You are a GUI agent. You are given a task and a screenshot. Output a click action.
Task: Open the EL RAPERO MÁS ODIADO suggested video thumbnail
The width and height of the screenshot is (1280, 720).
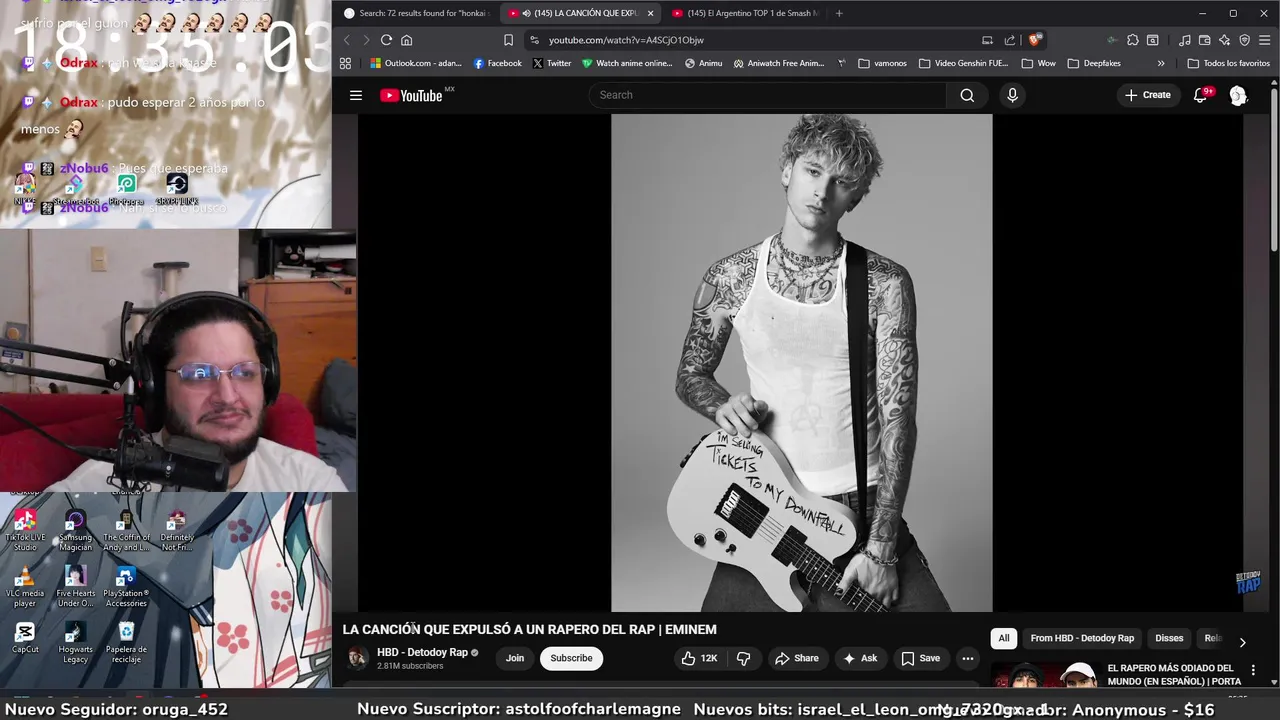pyautogui.click(x=1045, y=676)
